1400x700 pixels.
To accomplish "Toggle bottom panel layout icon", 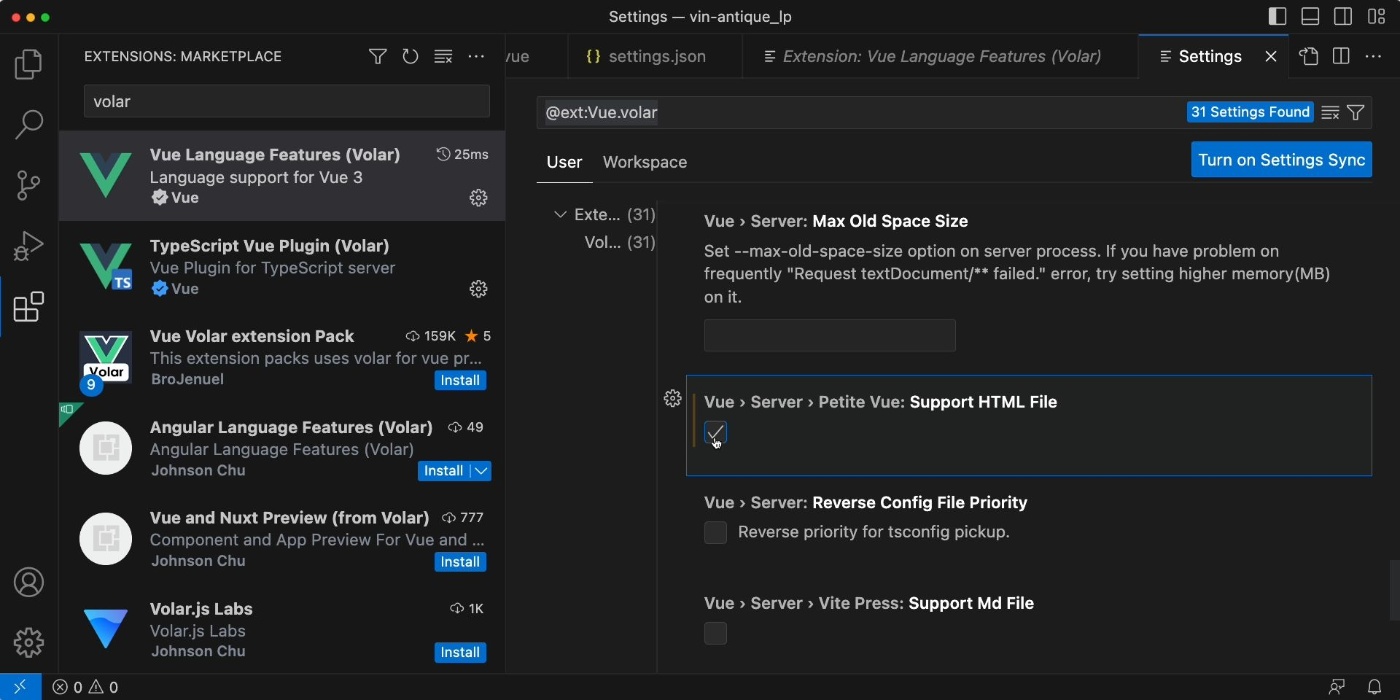I will point(1310,17).
